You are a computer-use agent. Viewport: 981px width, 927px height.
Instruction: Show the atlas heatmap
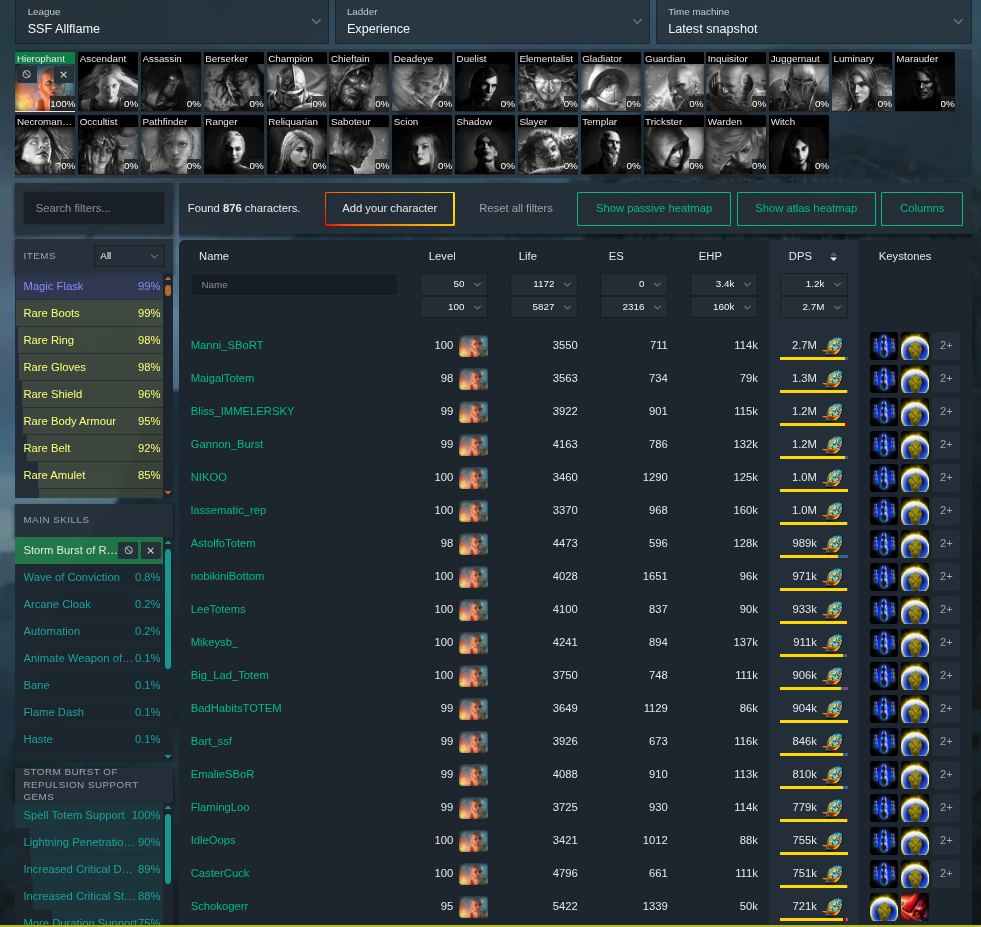click(x=806, y=208)
